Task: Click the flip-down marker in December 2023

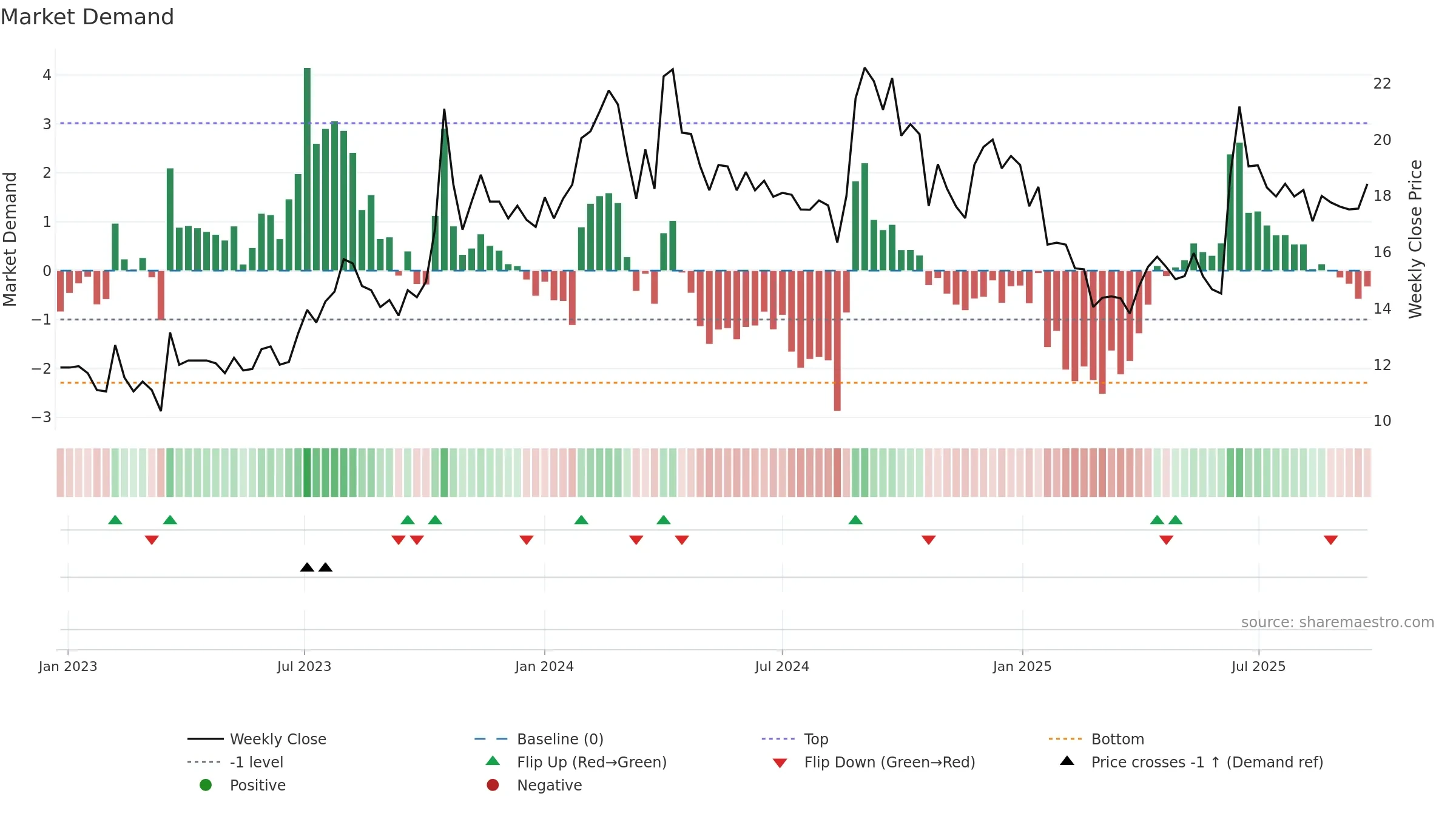Action: coord(527,539)
